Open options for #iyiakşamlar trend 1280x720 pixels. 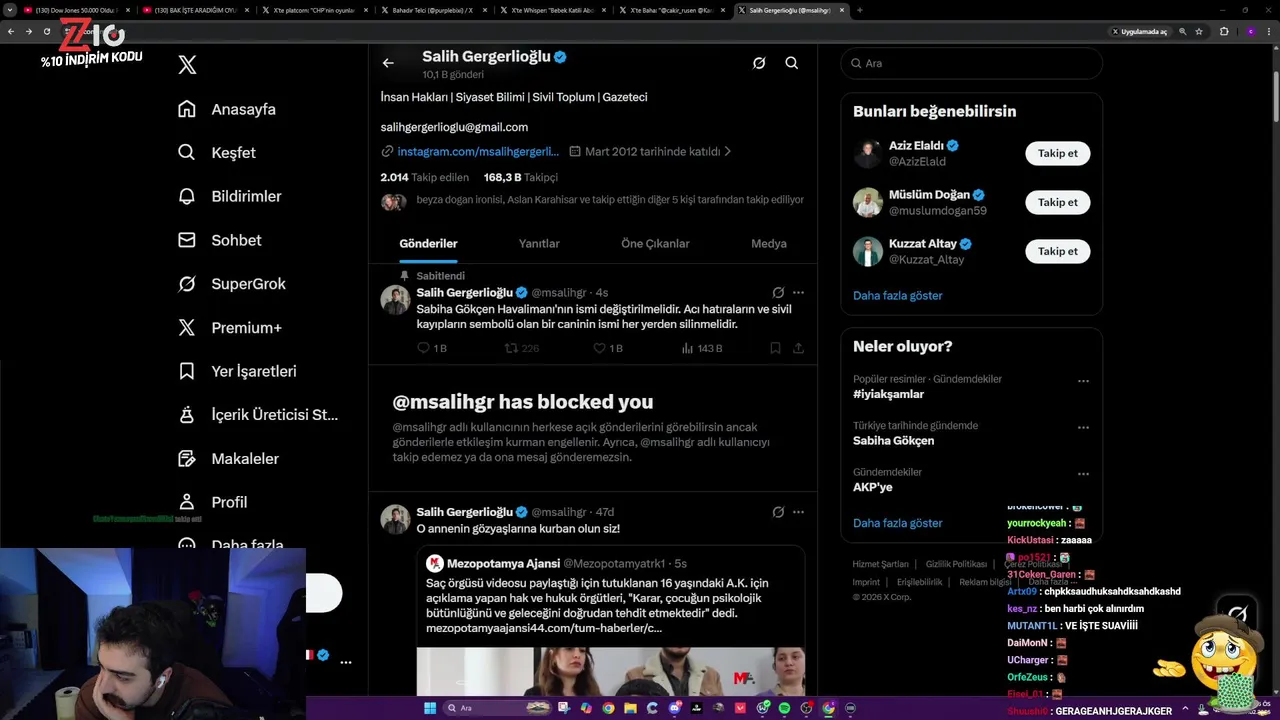[1083, 381]
